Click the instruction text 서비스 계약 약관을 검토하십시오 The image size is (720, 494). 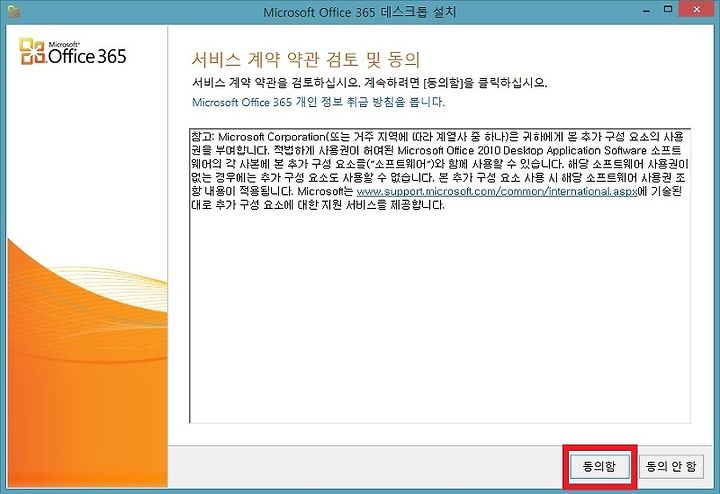[276, 83]
